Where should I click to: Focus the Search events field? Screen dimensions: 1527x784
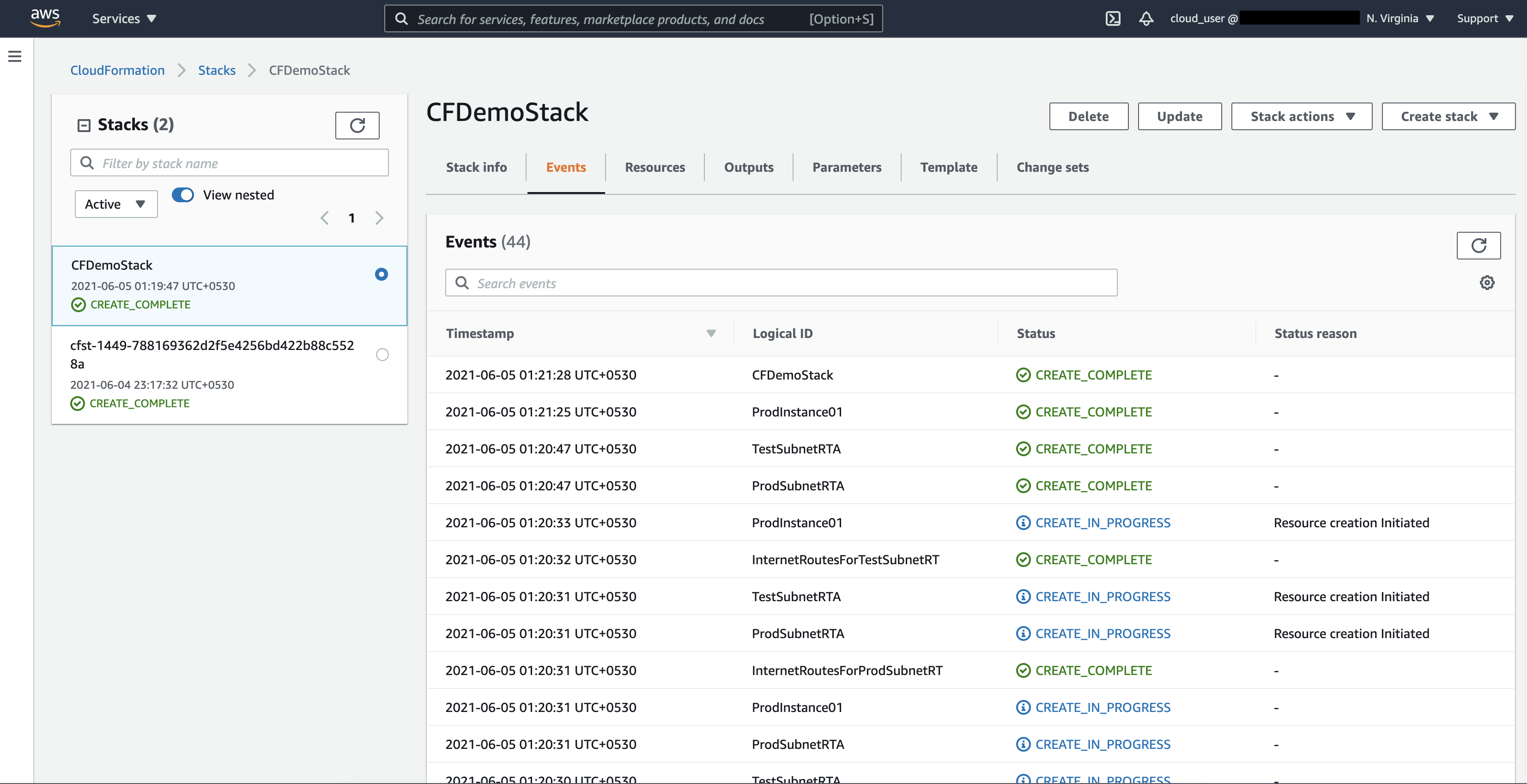click(782, 283)
